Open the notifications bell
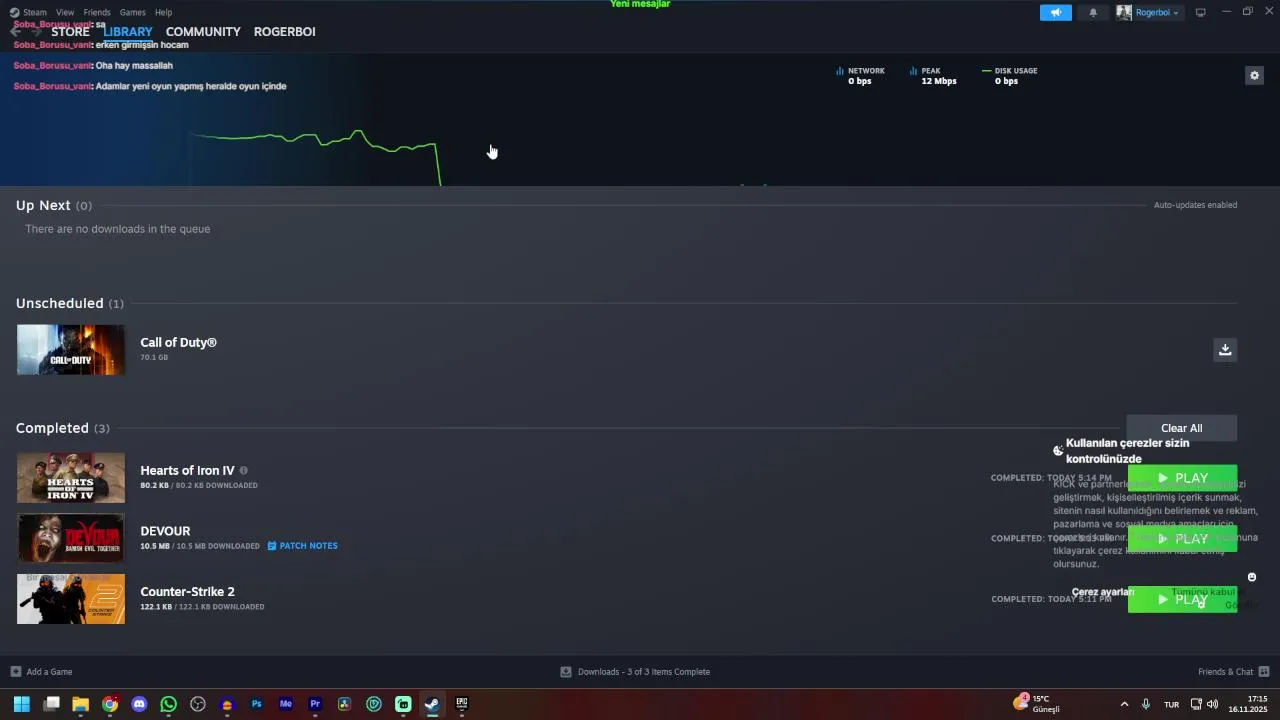 click(1093, 12)
